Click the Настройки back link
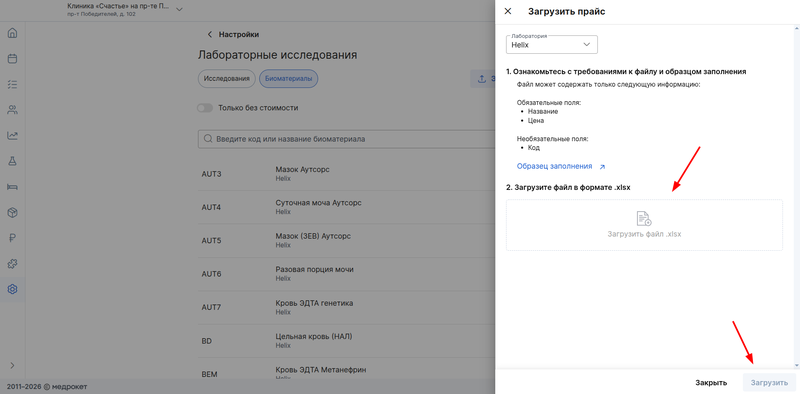800x394 pixels. click(x=238, y=35)
